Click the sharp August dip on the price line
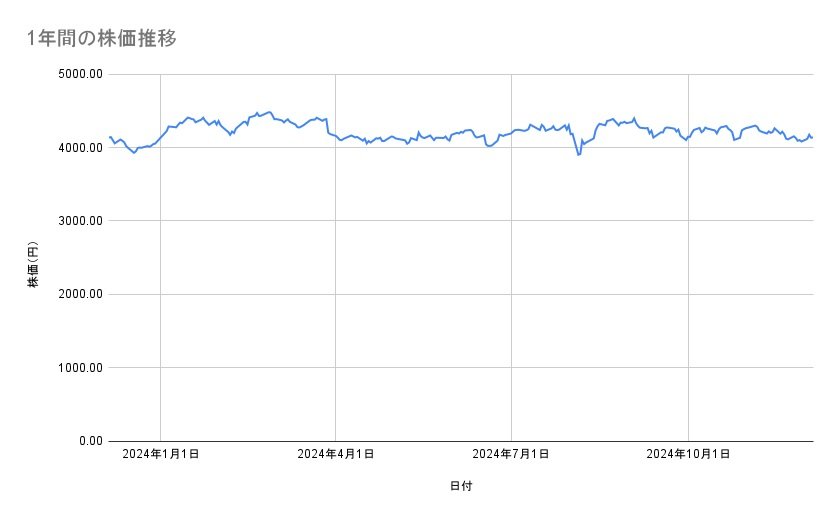Viewport: 839px width, 519px height. 578,154
